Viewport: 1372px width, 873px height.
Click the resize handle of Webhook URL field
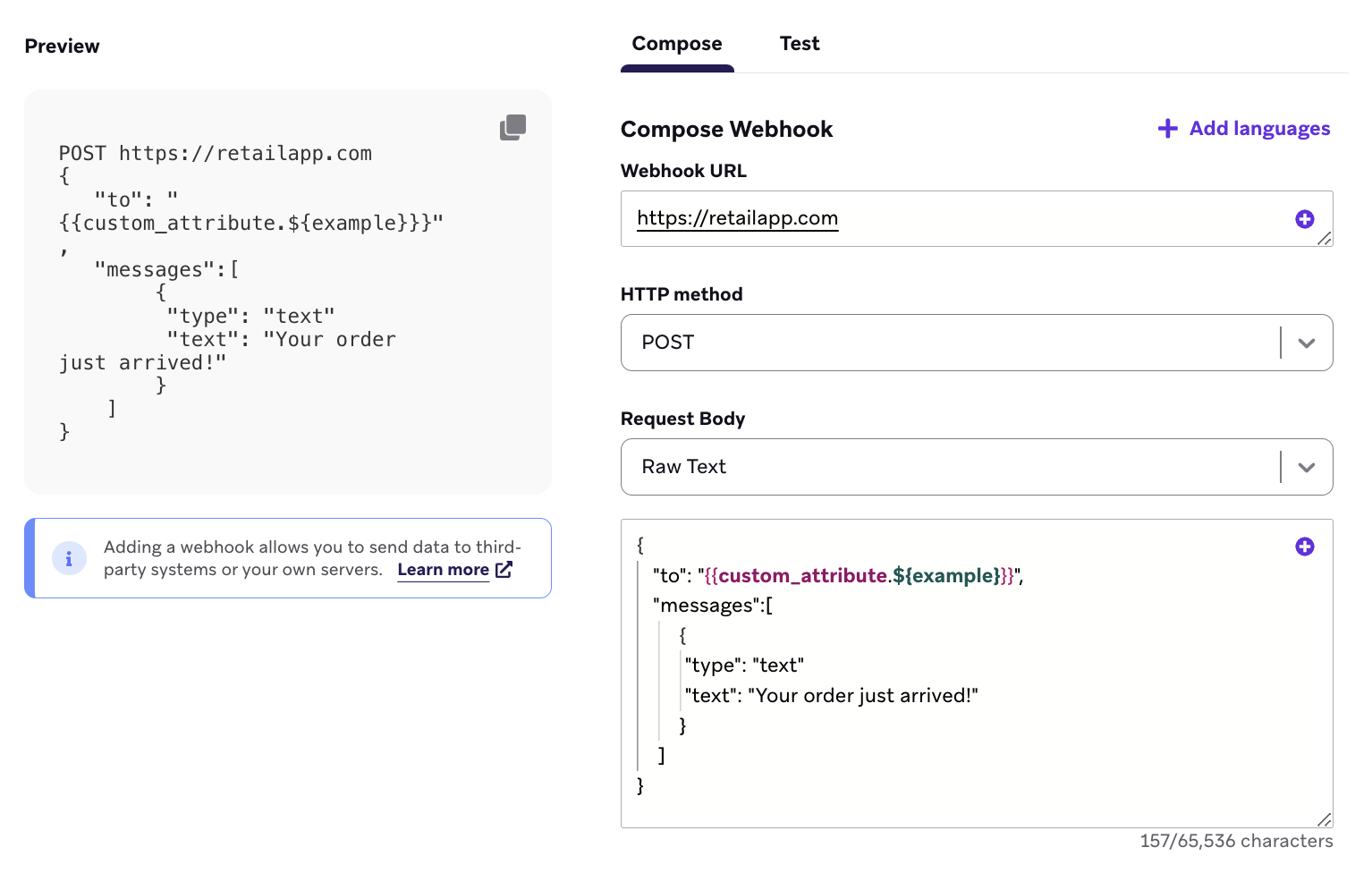point(1325,238)
